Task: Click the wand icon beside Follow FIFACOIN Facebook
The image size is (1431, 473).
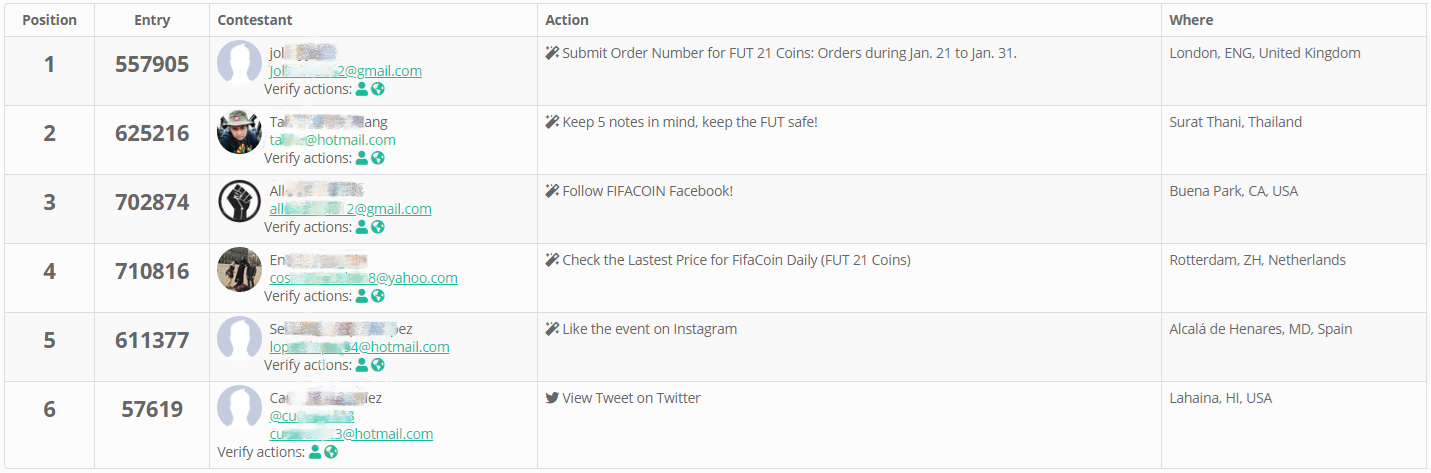Action: click(552, 191)
